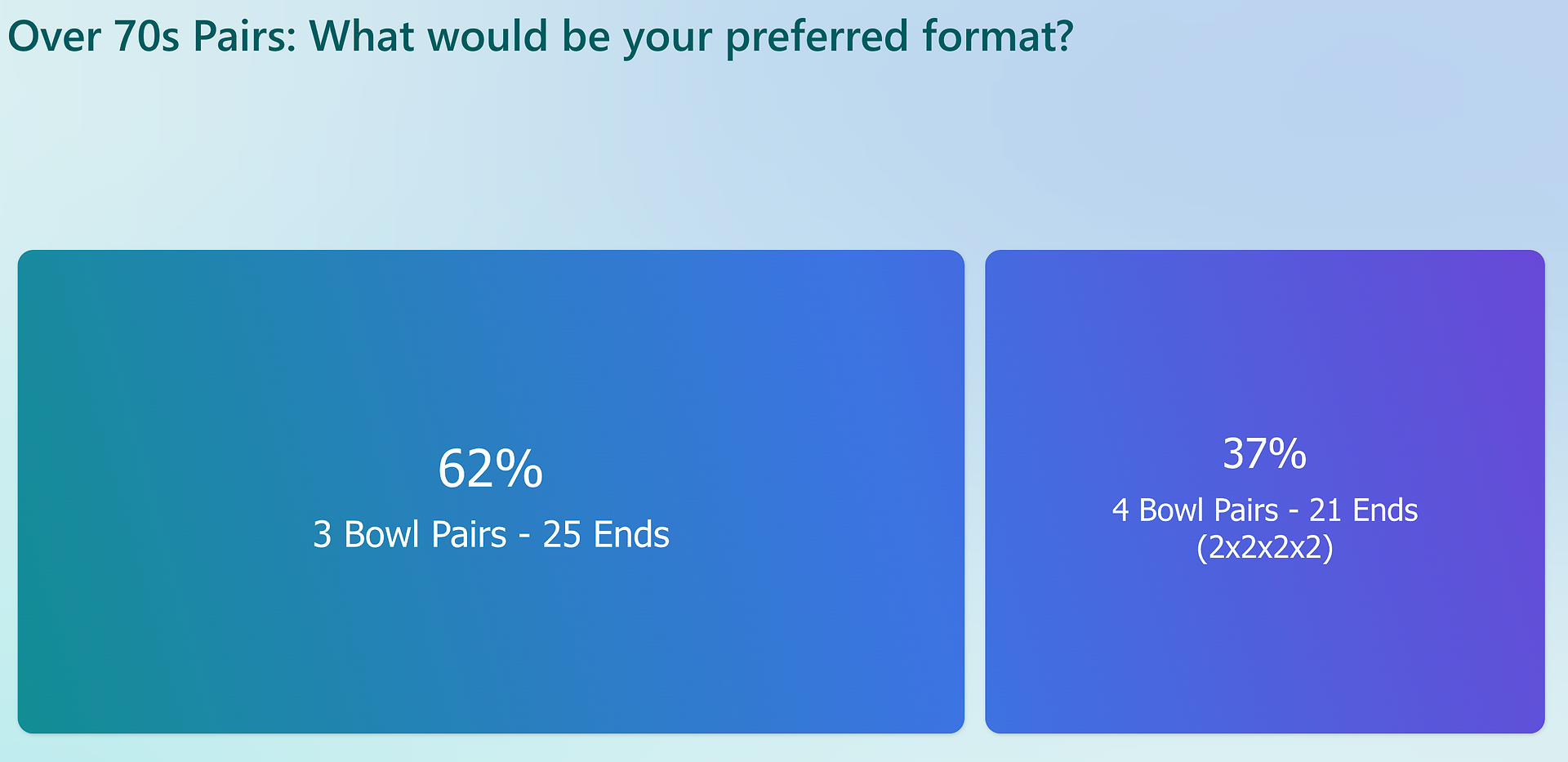Click the word "Ends" after 21
This screenshot has width=1568, height=762.
tap(1385, 510)
